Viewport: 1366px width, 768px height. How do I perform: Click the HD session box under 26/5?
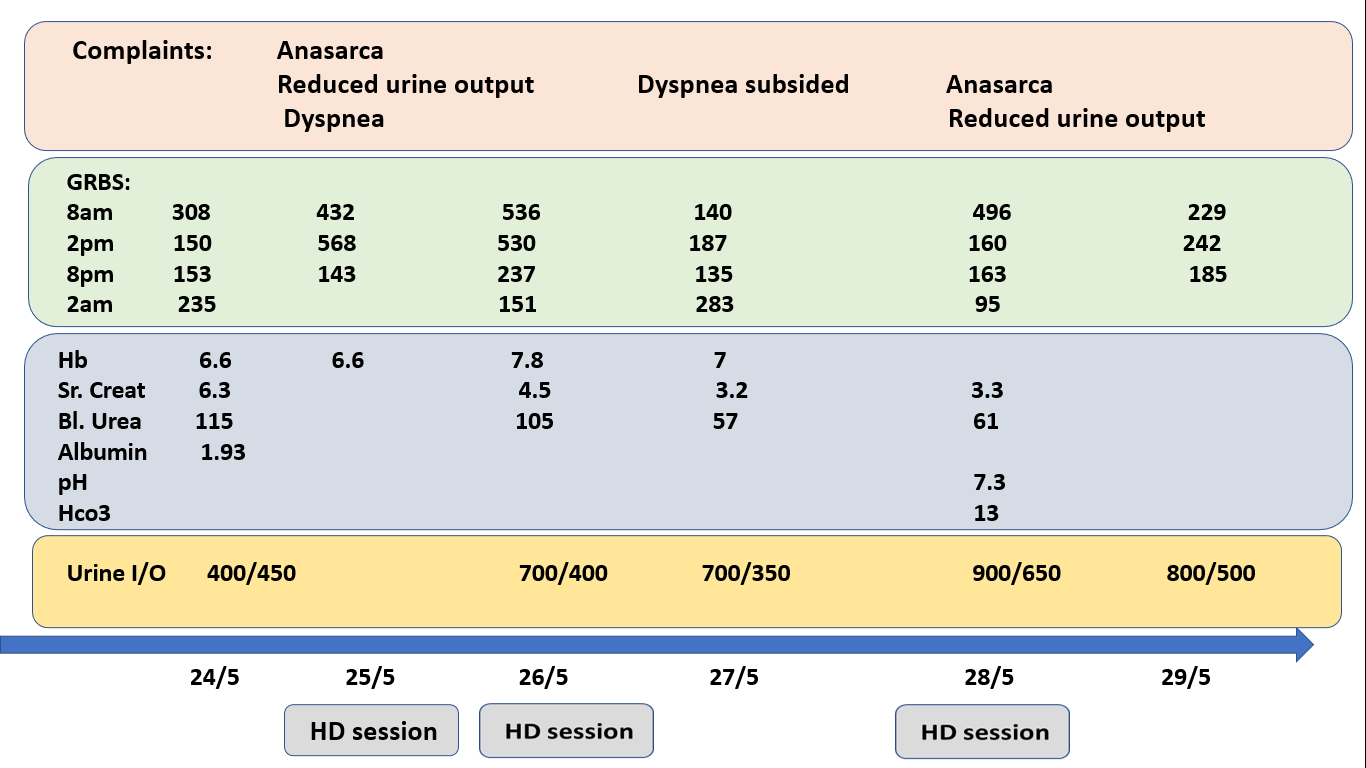point(567,731)
